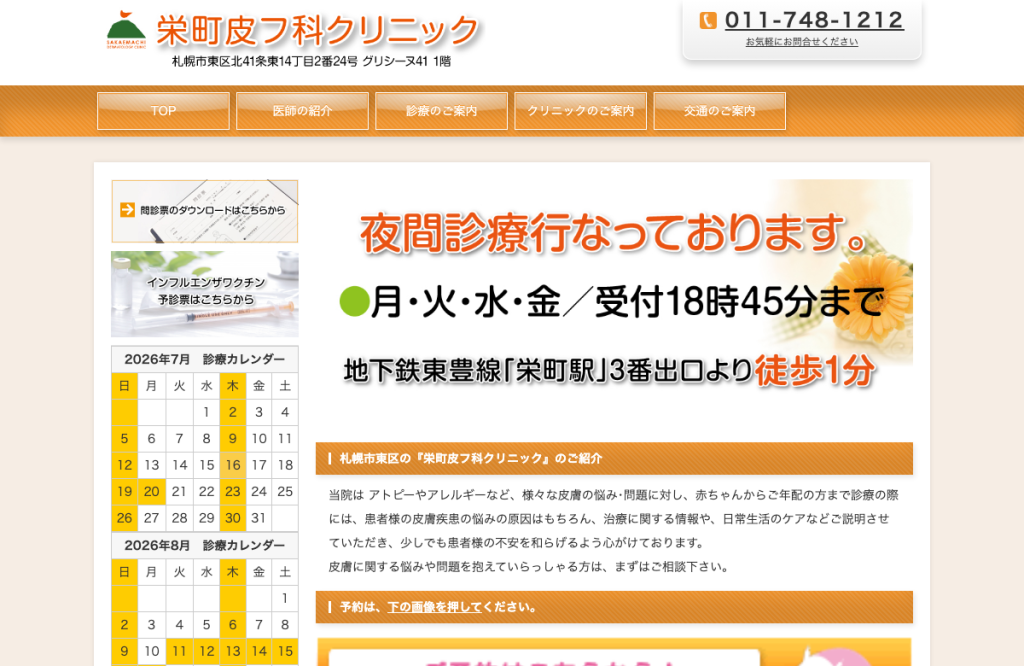This screenshot has height=666, width=1024.
Task: Click the 2026年8月 診療カレンダー heading
Action: point(204,545)
